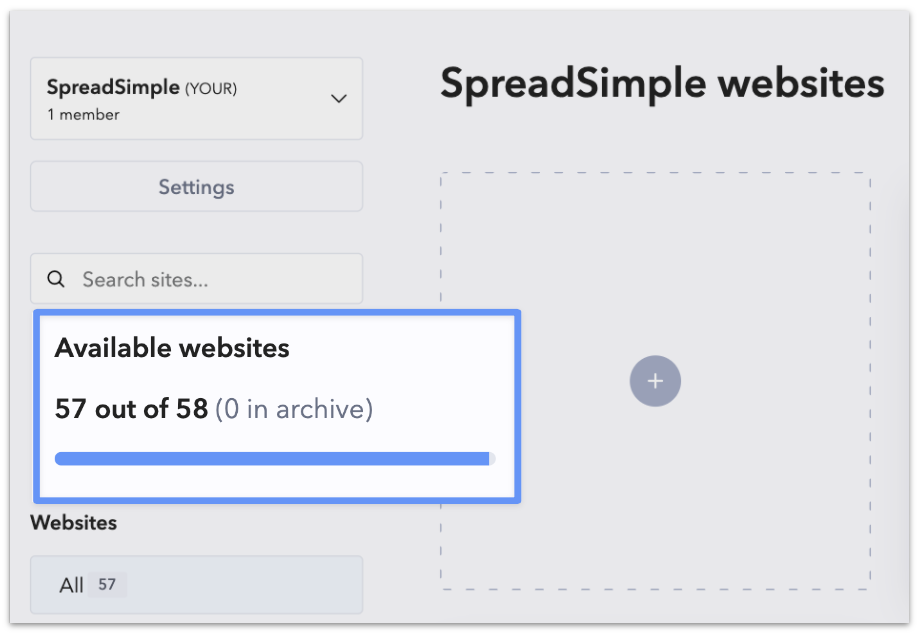Click the (YOUR) workspace tag

point(211,89)
